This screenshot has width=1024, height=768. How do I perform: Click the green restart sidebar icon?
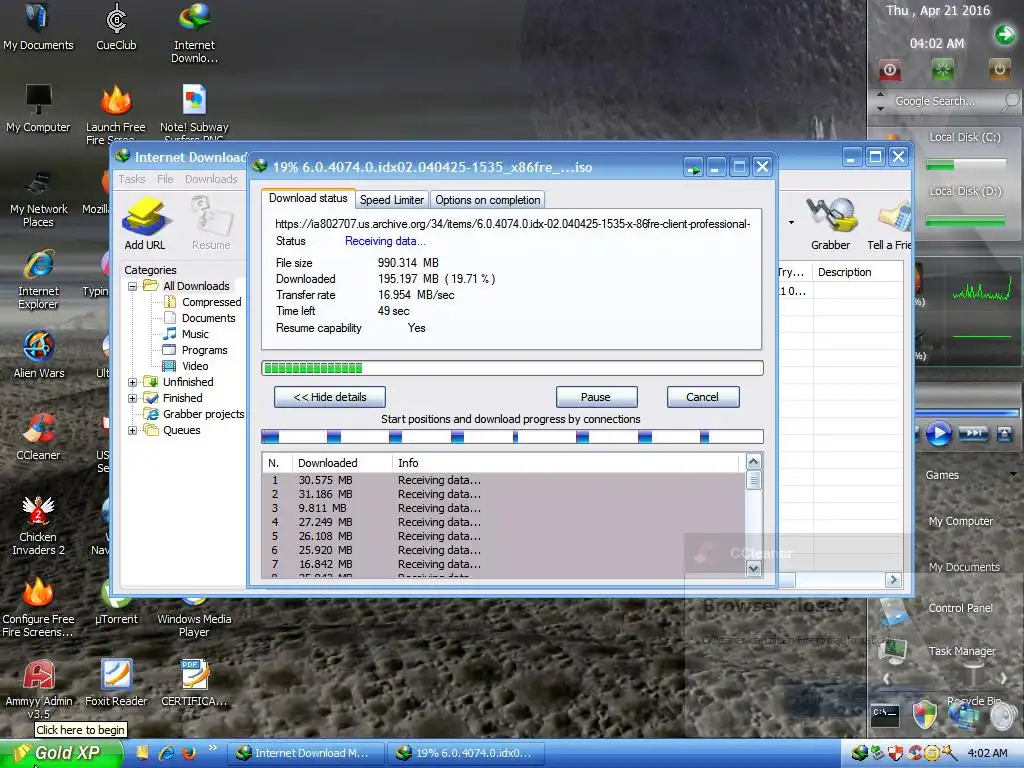pyautogui.click(x=942, y=69)
